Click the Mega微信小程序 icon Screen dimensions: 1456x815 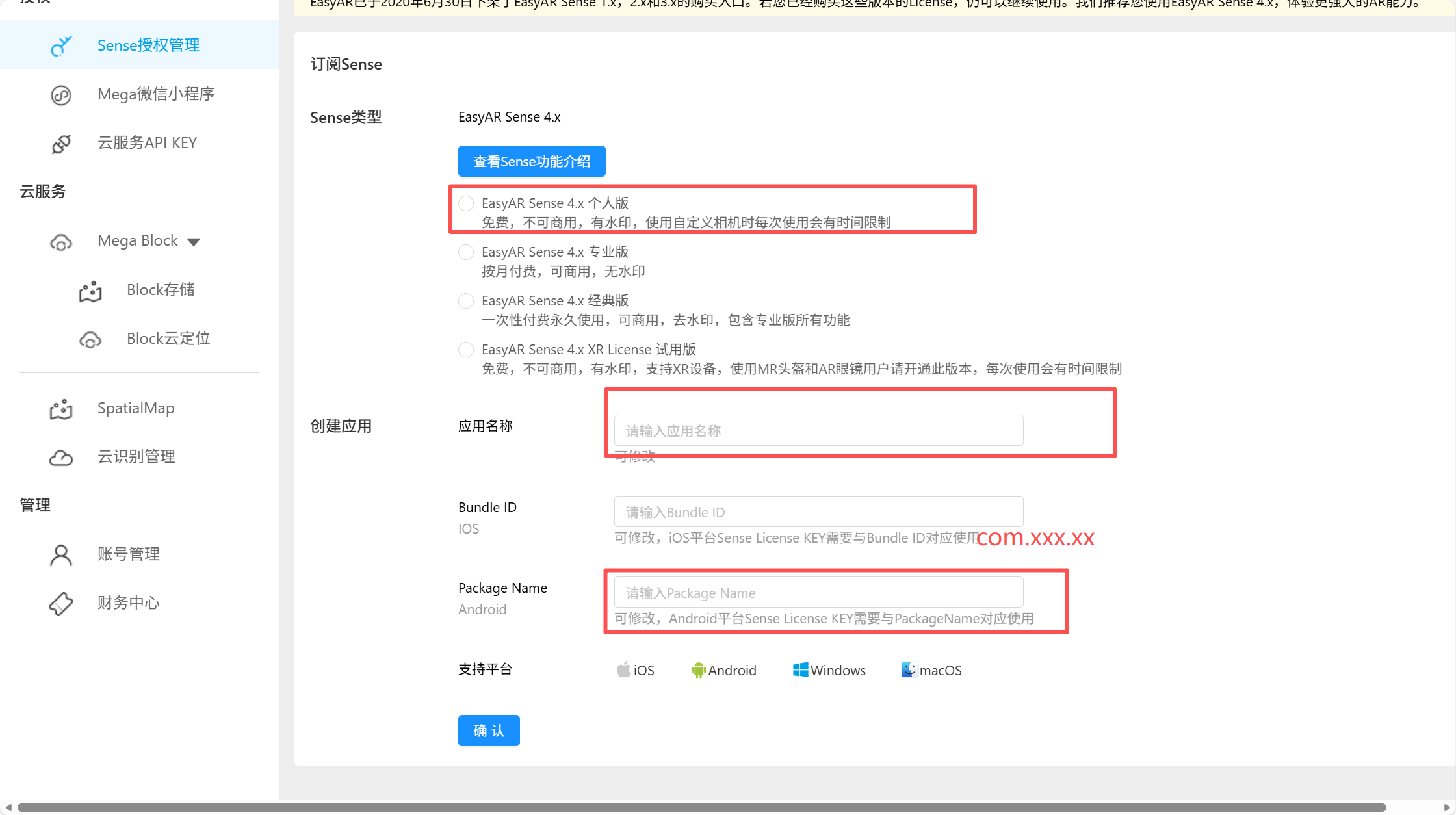[x=61, y=95]
